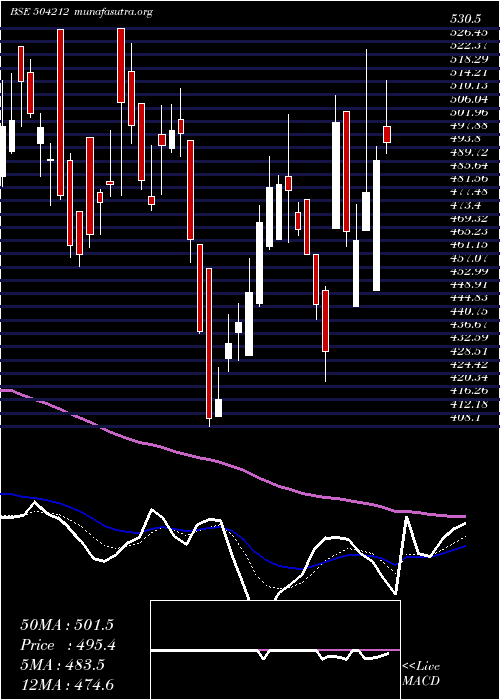
Task: Click the 'Price : 495.4' readout
Action: click(x=68, y=645)
